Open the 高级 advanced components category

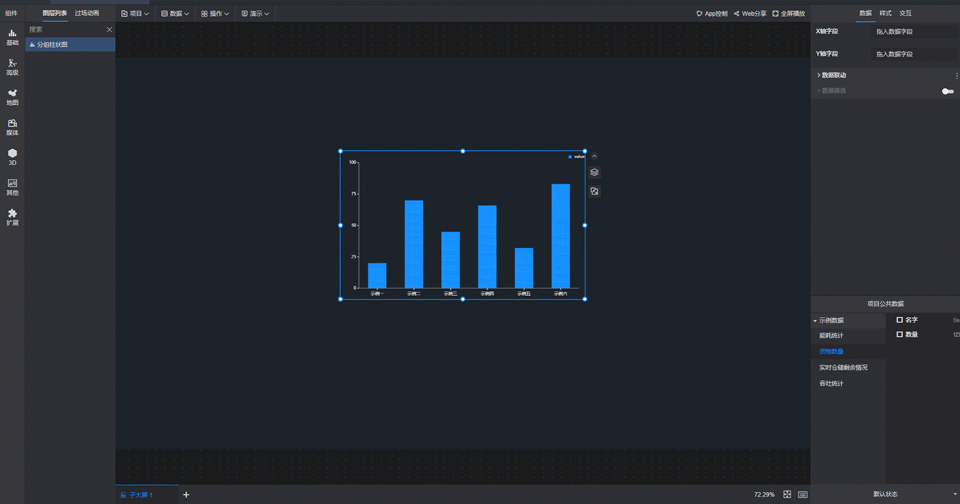[12, 67]
